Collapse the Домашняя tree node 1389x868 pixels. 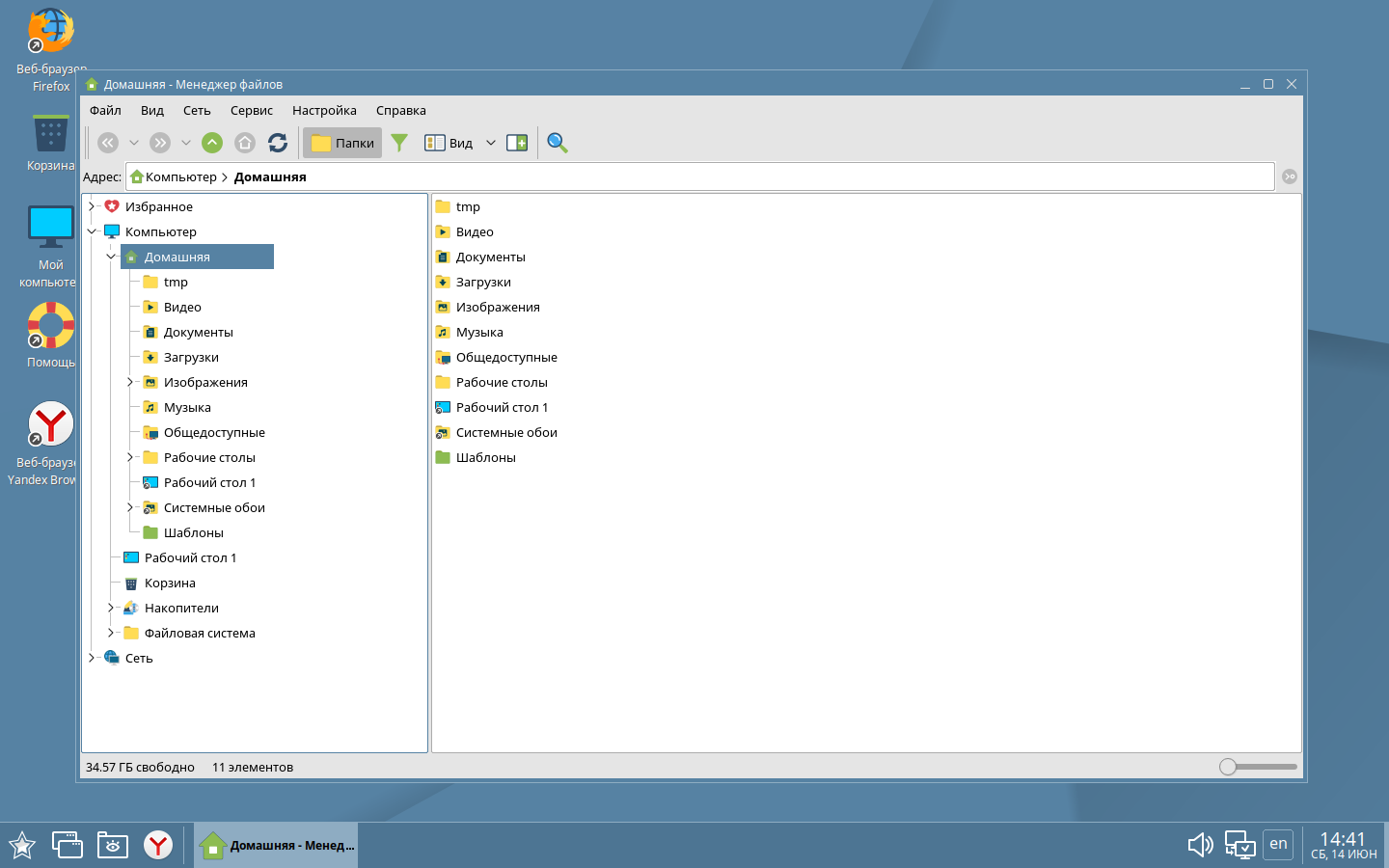[112, 257]
